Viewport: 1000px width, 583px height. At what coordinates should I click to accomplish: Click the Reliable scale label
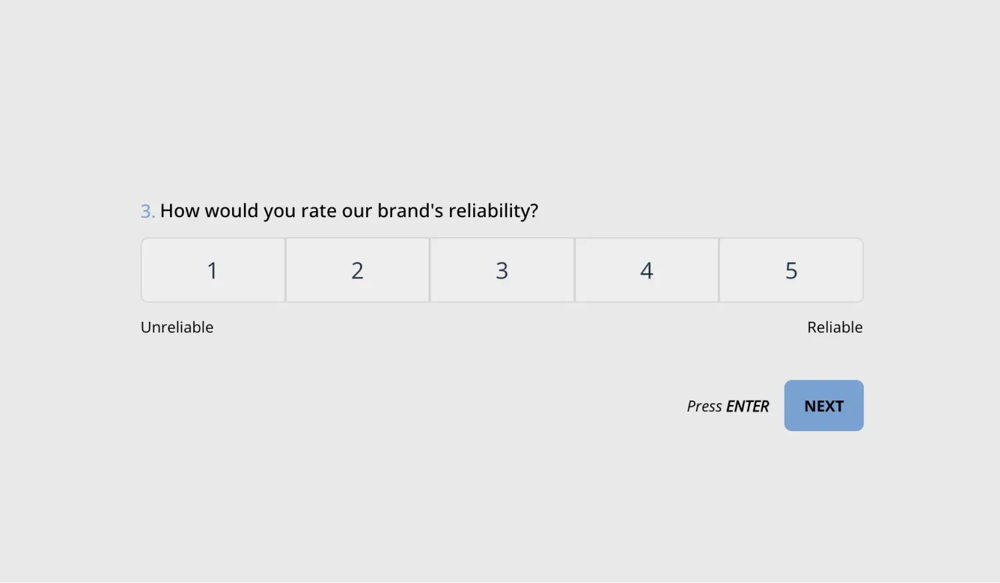834,327
